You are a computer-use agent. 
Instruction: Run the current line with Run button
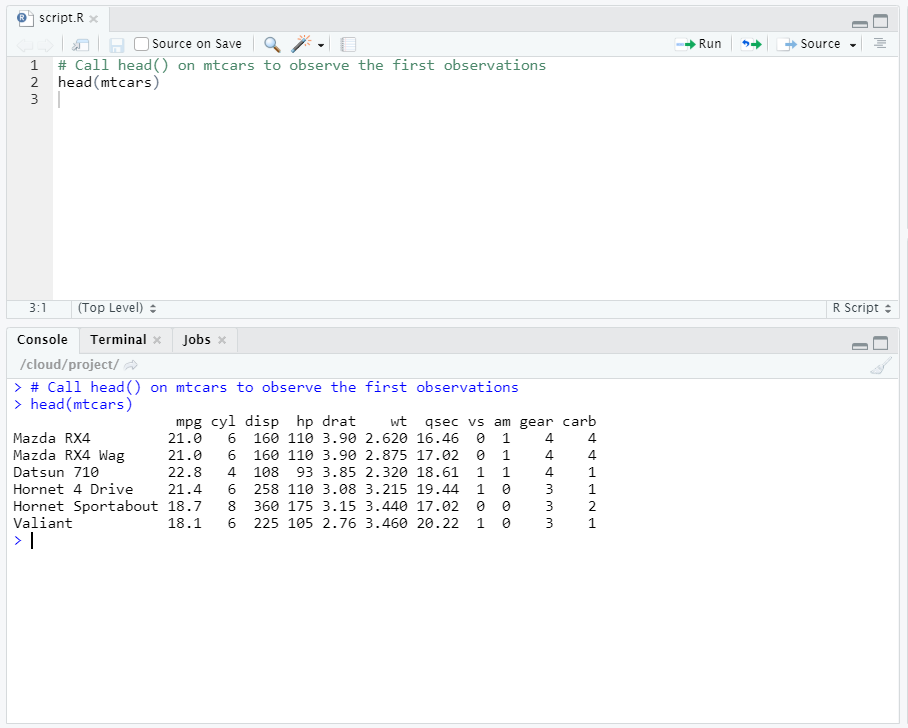(x=698, y=44)
